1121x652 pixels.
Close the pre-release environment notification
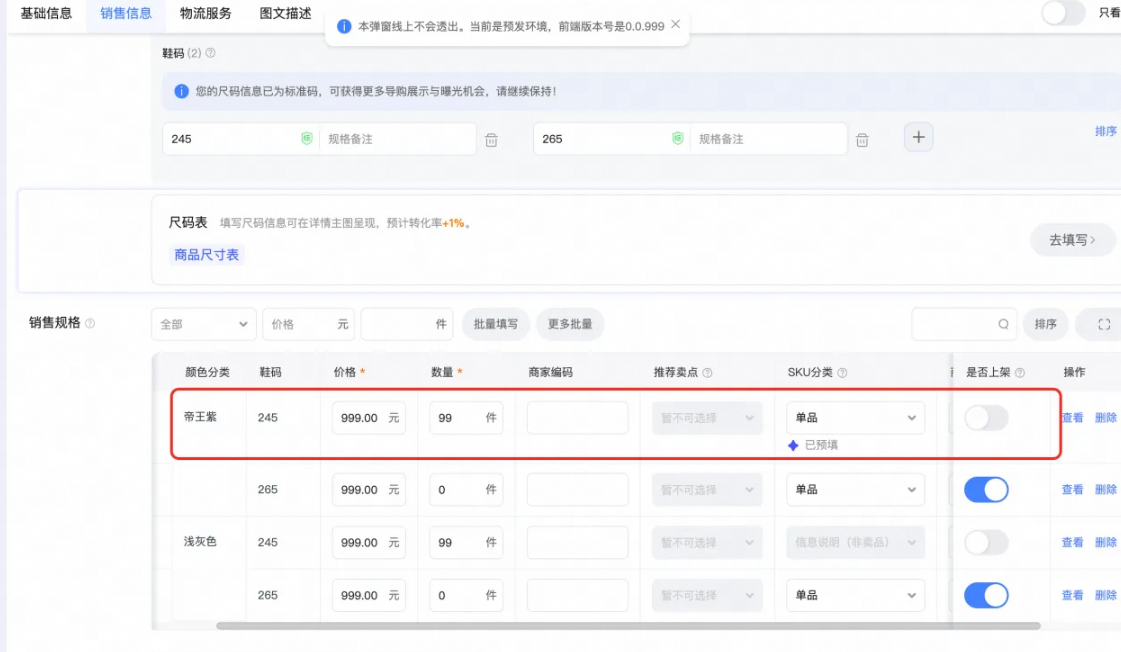676,24
